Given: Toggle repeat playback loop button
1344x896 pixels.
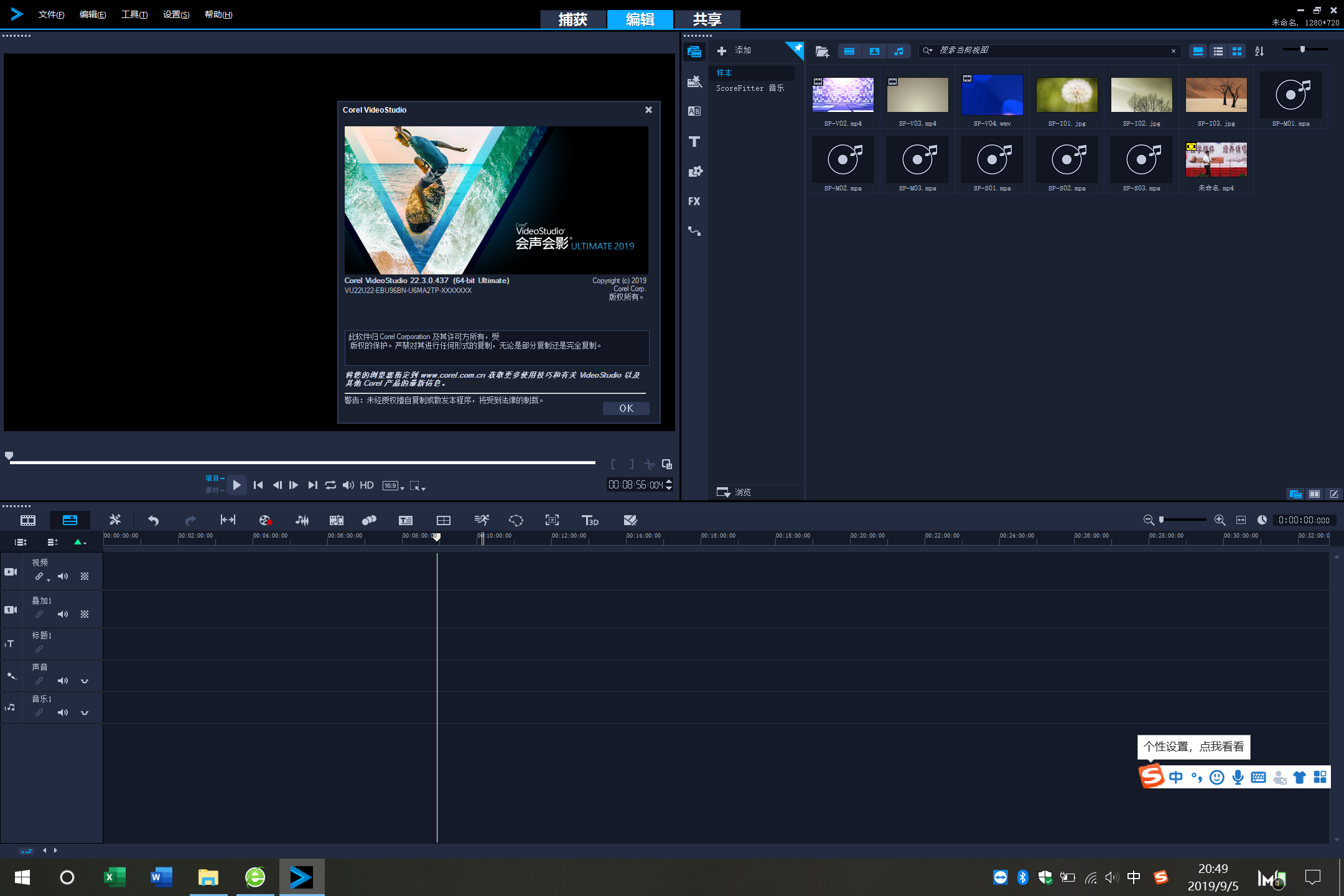Looking at the screenshot, I should [330, 485].
